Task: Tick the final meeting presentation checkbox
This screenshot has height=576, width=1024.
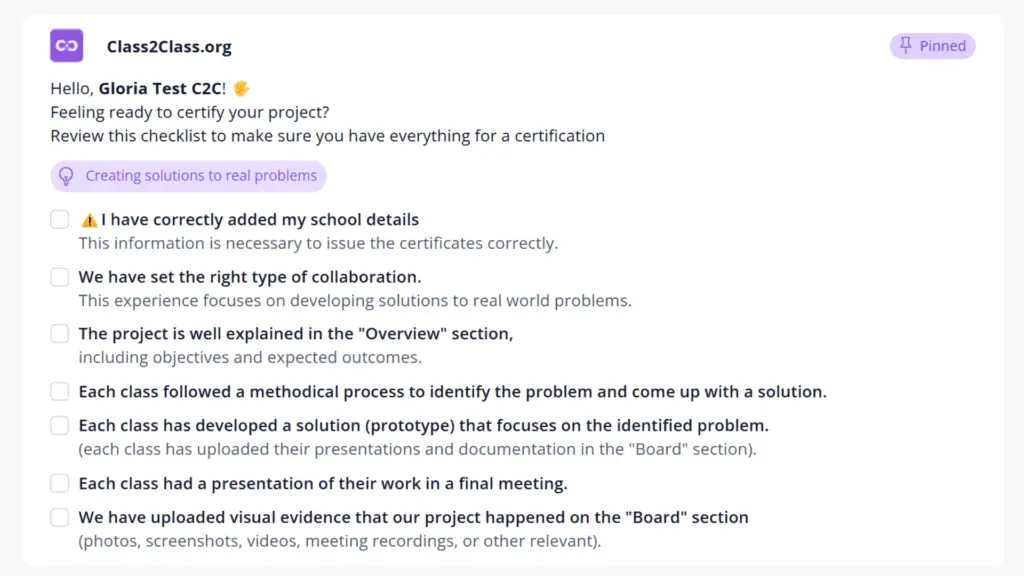Action: [59, 483]
